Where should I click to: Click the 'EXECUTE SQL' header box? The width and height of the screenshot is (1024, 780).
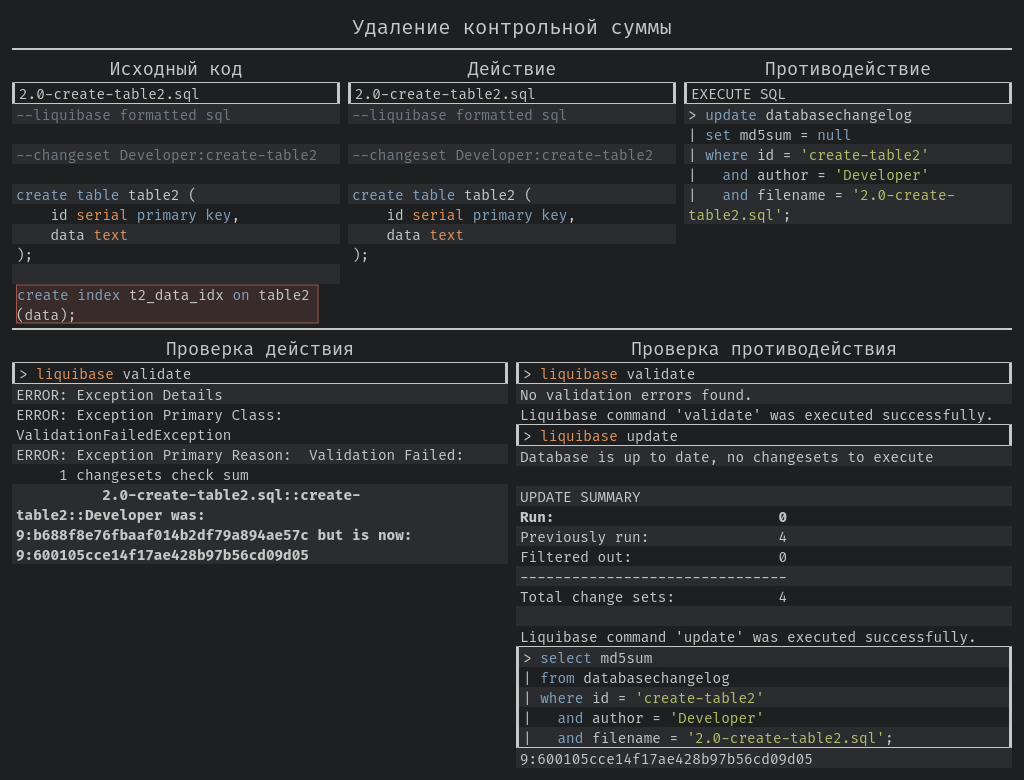(848, 93)
